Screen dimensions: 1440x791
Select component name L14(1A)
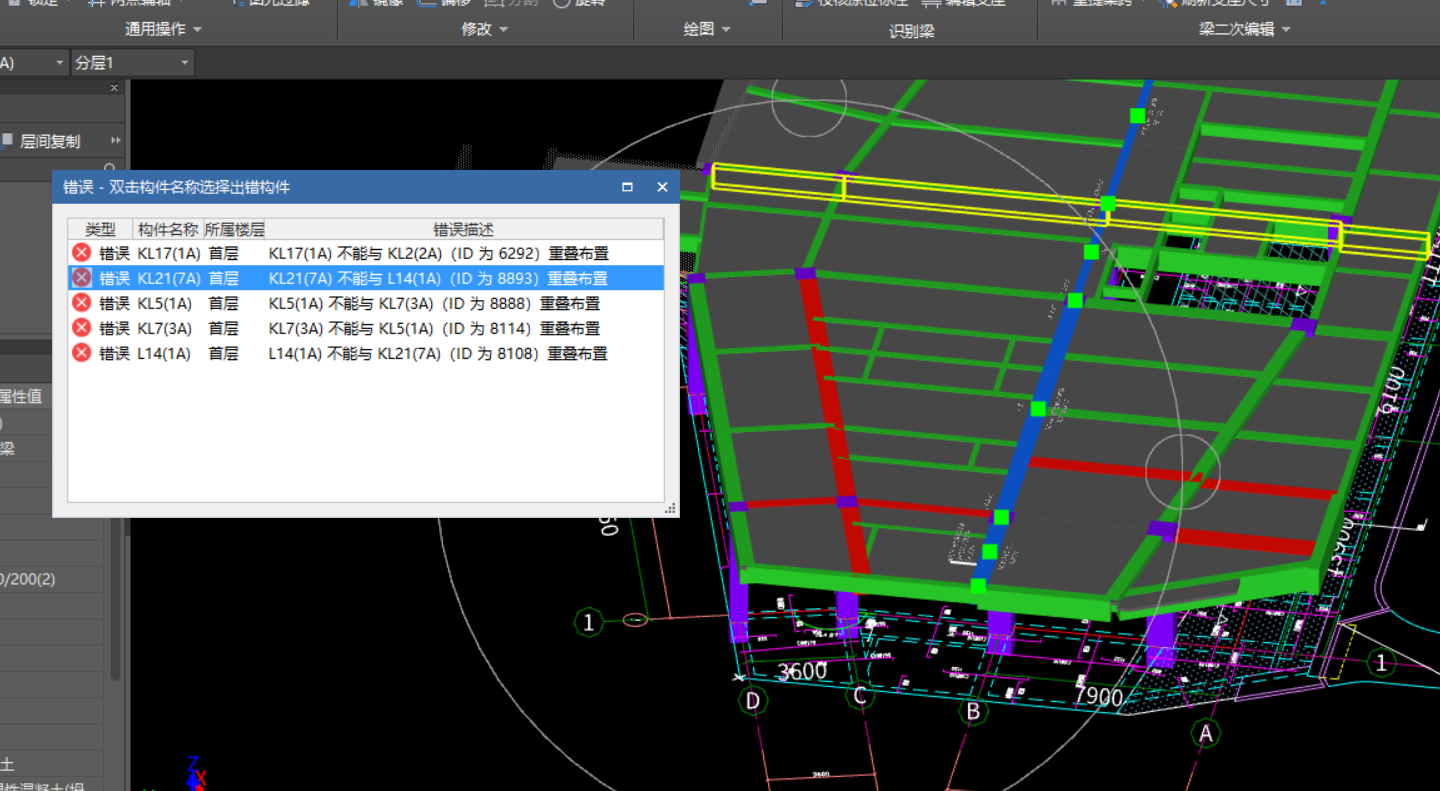coord(164,353)
